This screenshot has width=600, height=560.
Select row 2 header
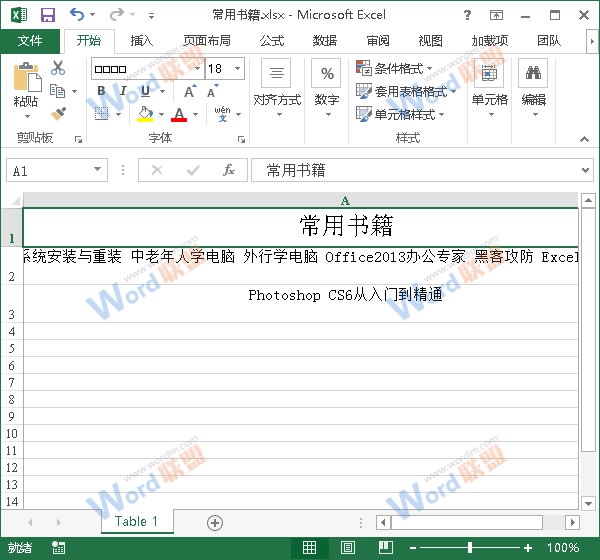point(11,266)
